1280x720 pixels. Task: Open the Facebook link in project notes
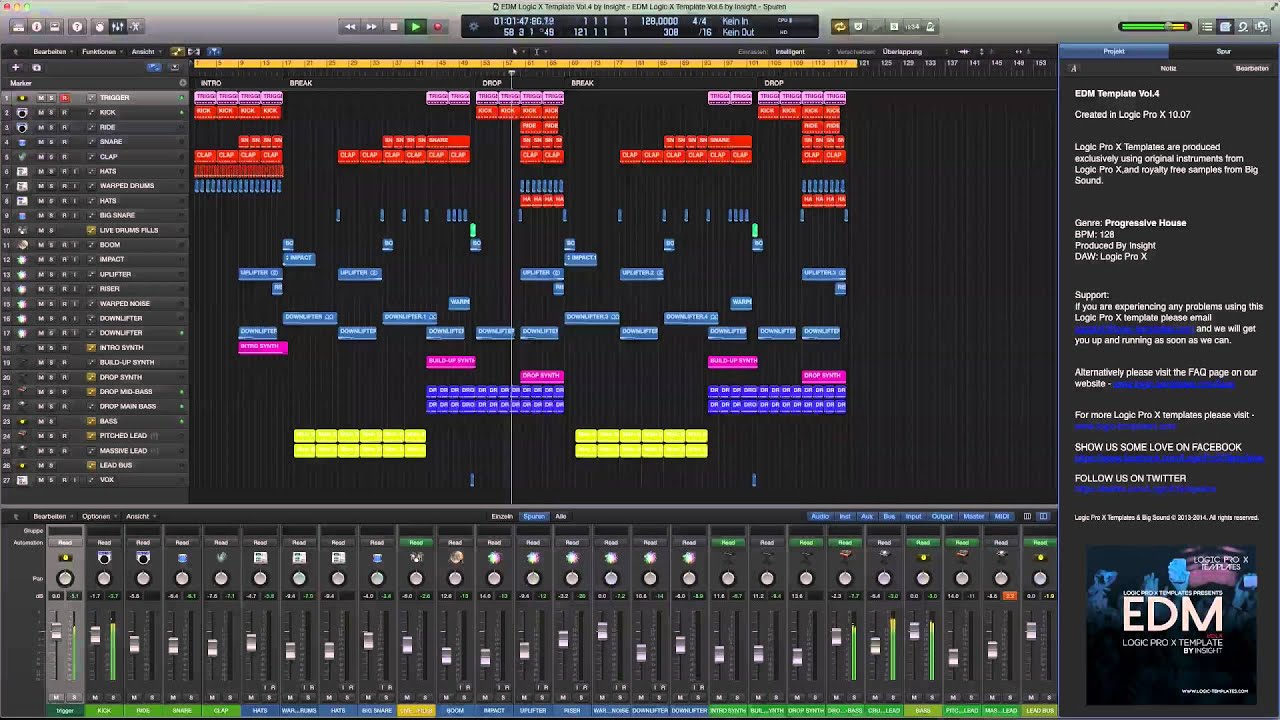coord(1169,459)
